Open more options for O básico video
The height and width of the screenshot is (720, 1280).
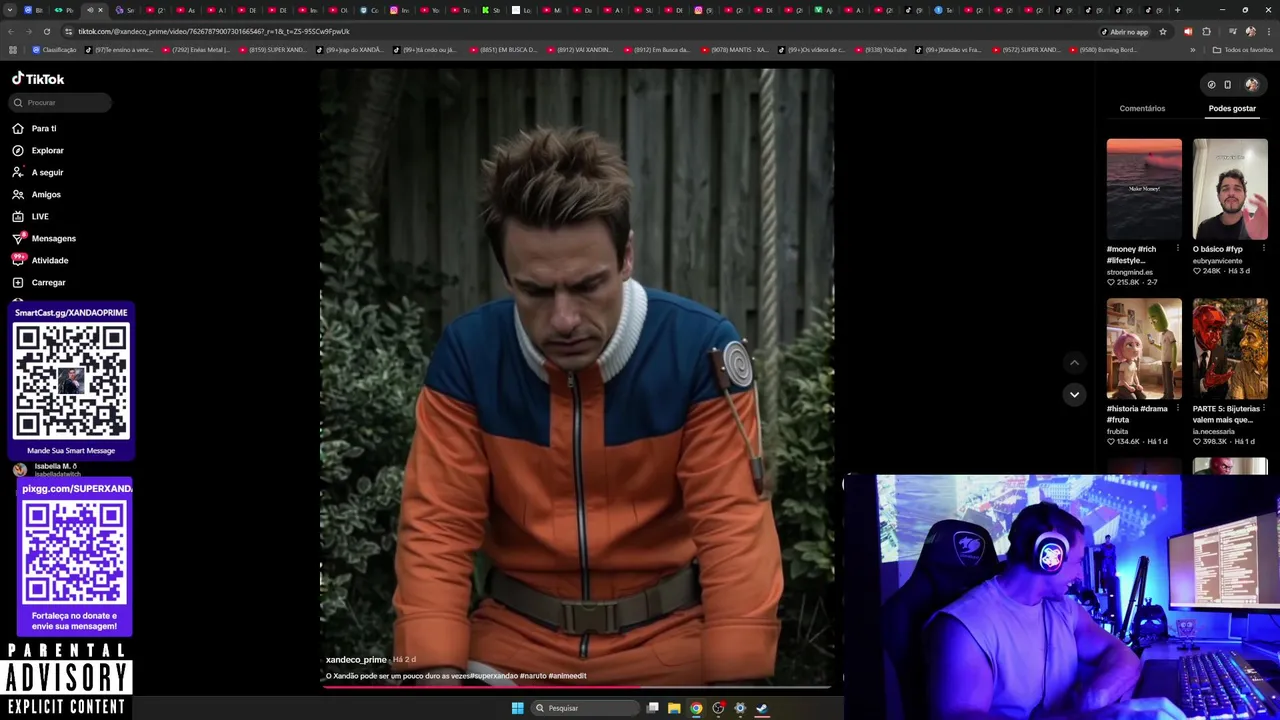(1263, 249)
